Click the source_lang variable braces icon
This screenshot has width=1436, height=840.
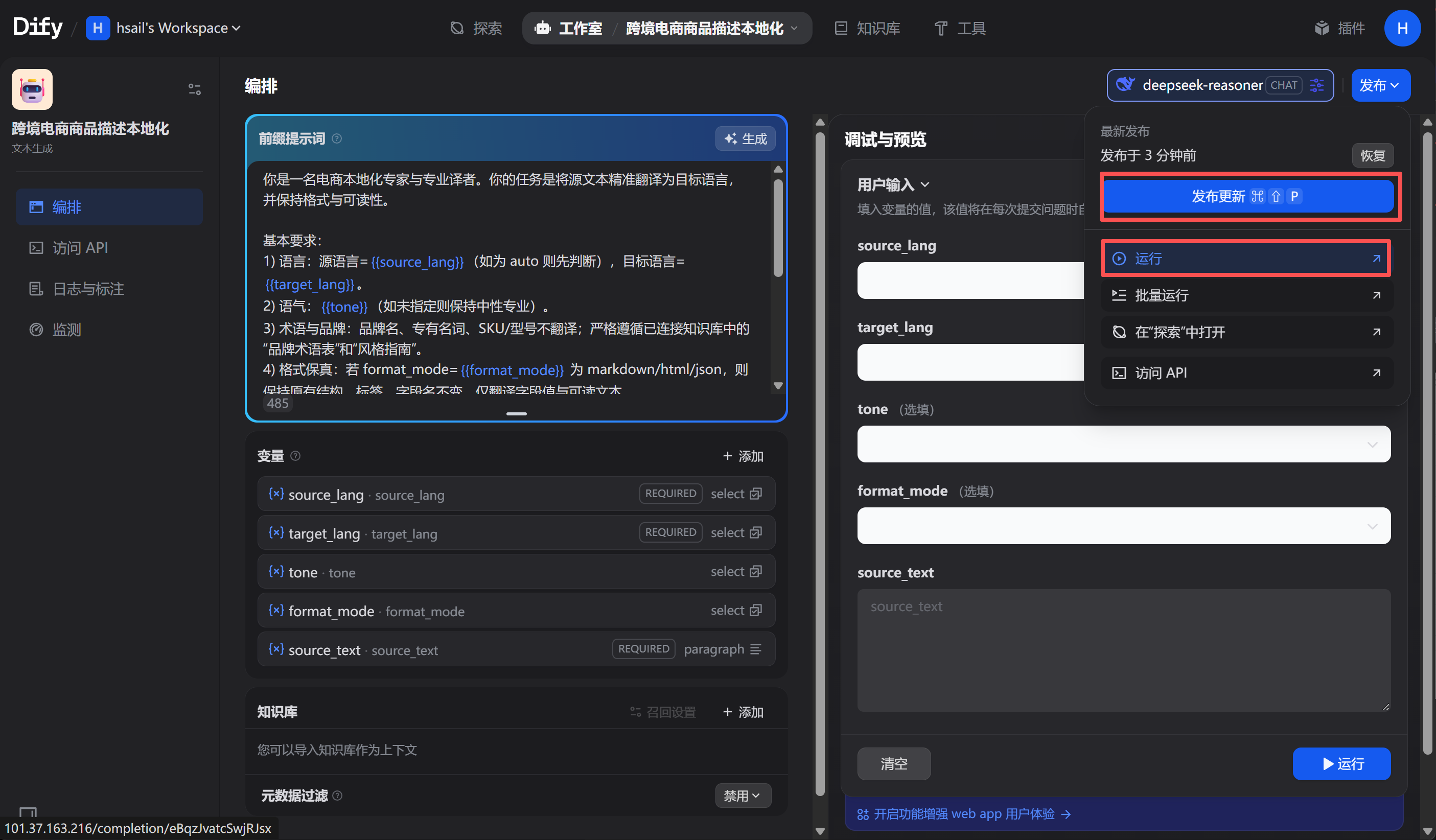[276, 494]
